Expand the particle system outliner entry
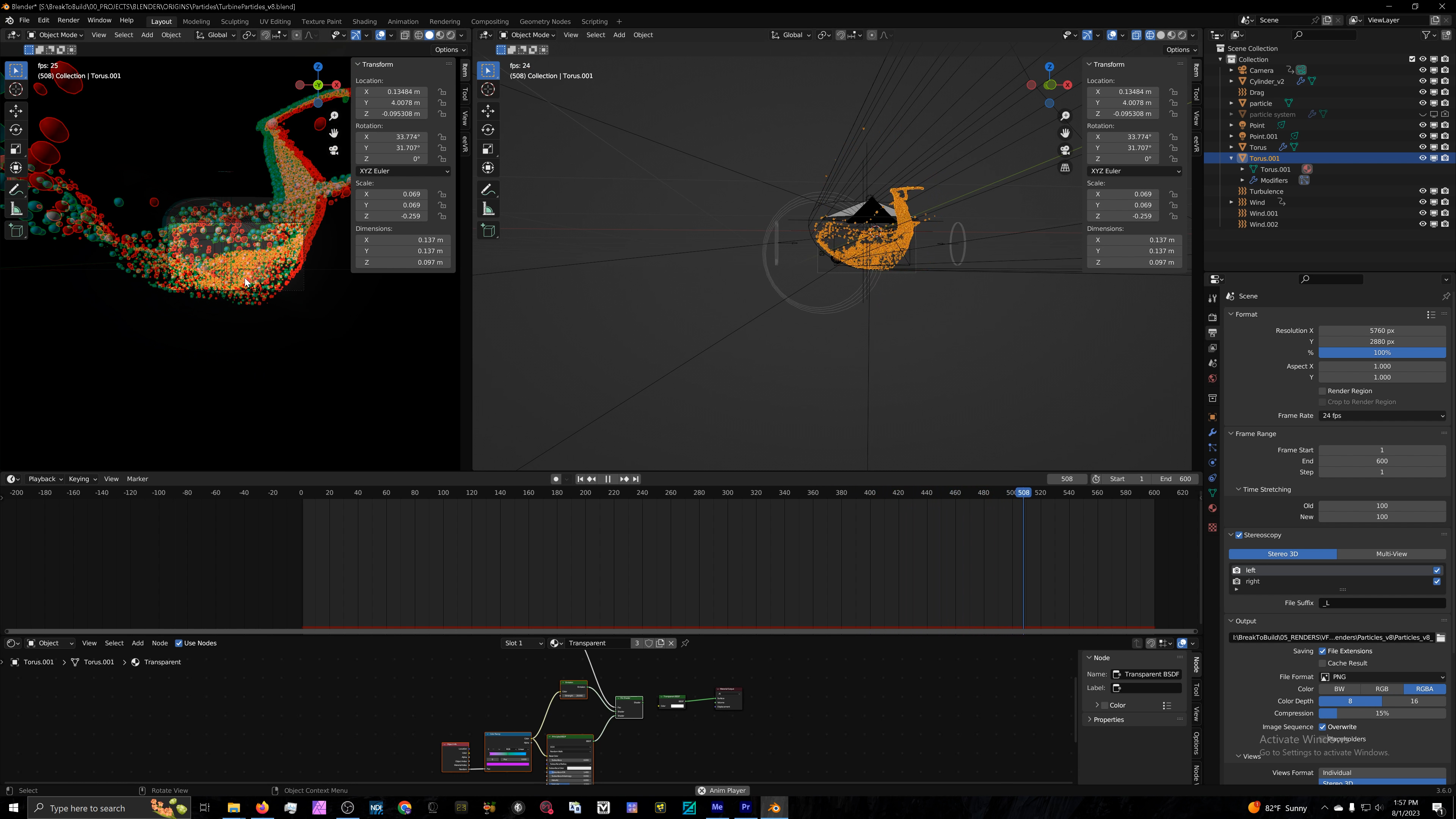The image size is (1456, 819). (1231, 114)
